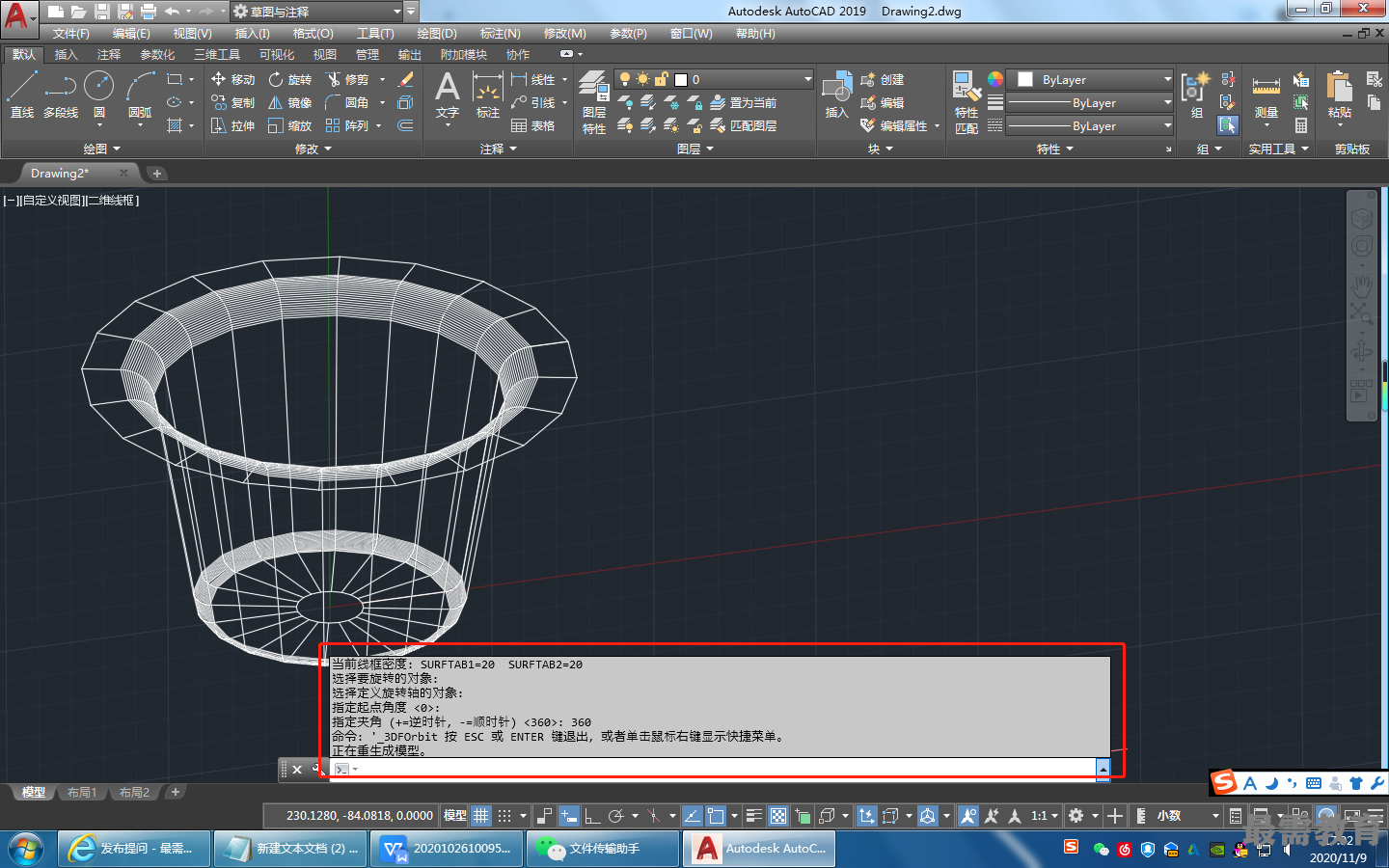Toggle 2D object snap in status bar
This screenshot has width=1389, height=868.
tap(716, 816)
